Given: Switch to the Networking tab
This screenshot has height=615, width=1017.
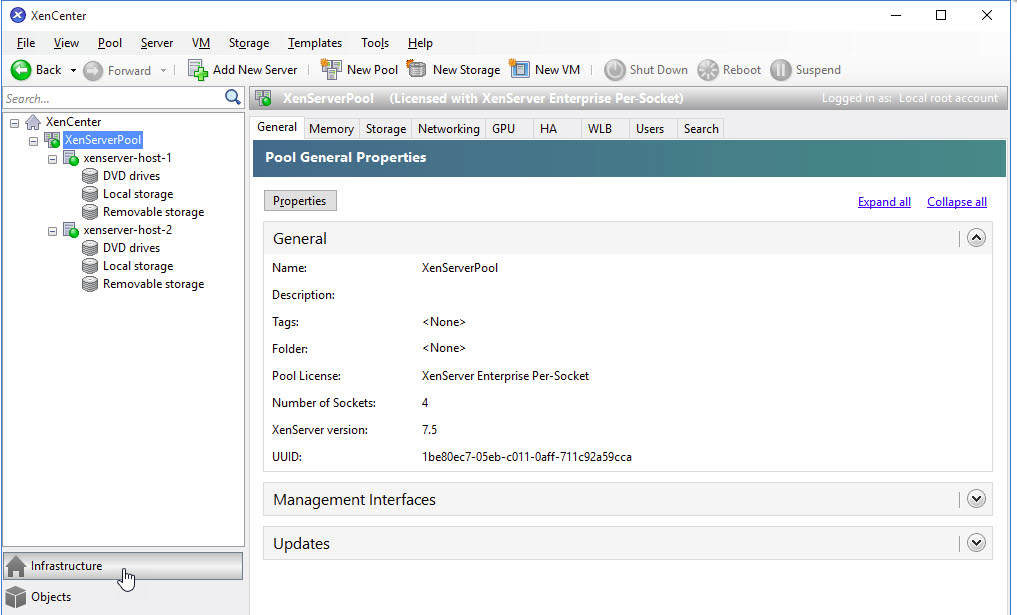Looking at the screenshot, I should [449, 129].
